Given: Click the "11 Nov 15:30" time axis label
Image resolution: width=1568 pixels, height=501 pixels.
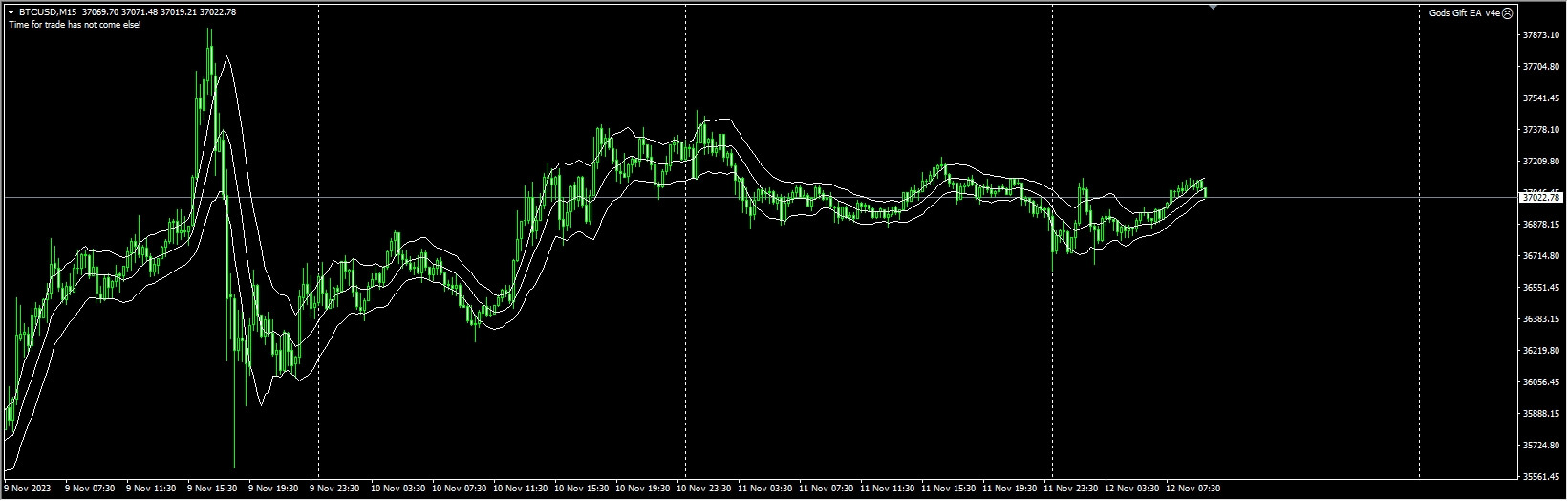Looking at the screenshot, I should pyautogui.click(x=948, y=489).
